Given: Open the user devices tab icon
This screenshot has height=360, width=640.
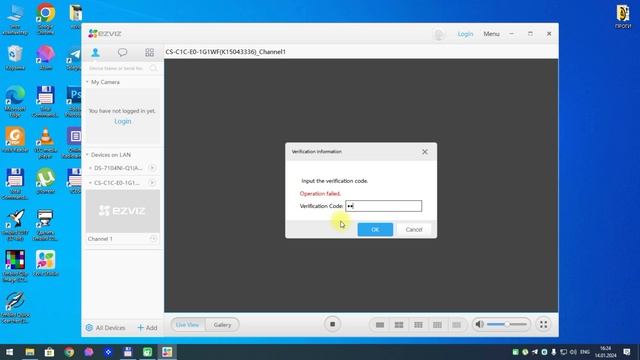Looking at the screenshot, I should (x=96, y=52).
